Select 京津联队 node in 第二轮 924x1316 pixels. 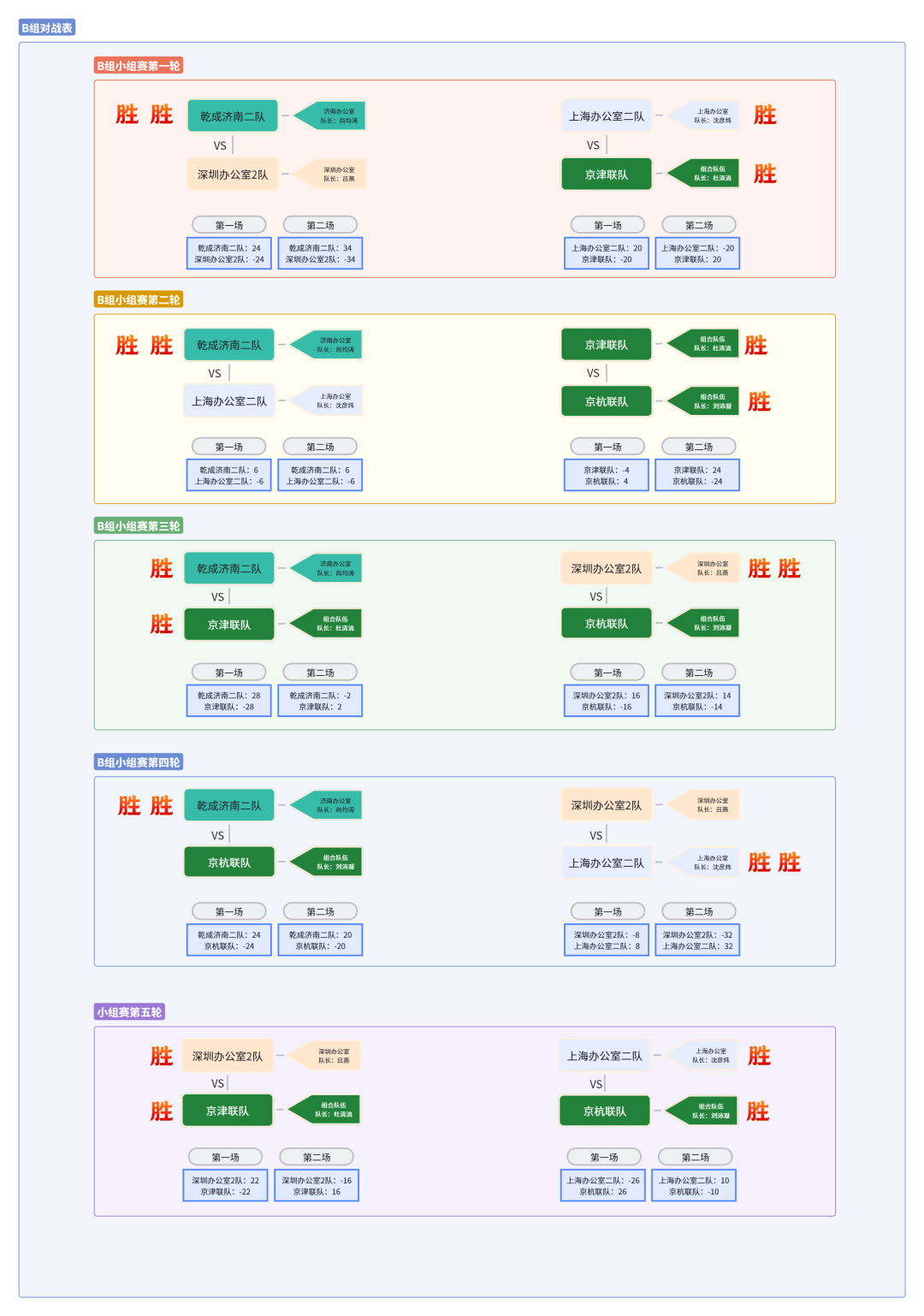click(607, 345)
